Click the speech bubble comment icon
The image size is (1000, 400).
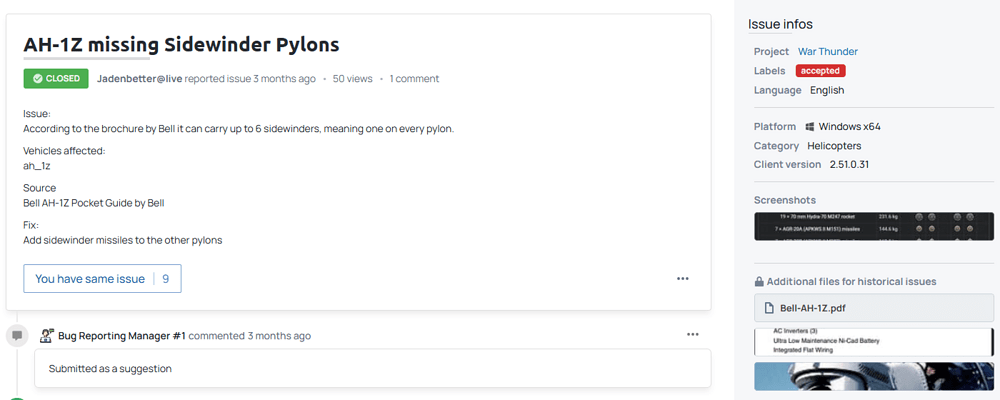17,336
